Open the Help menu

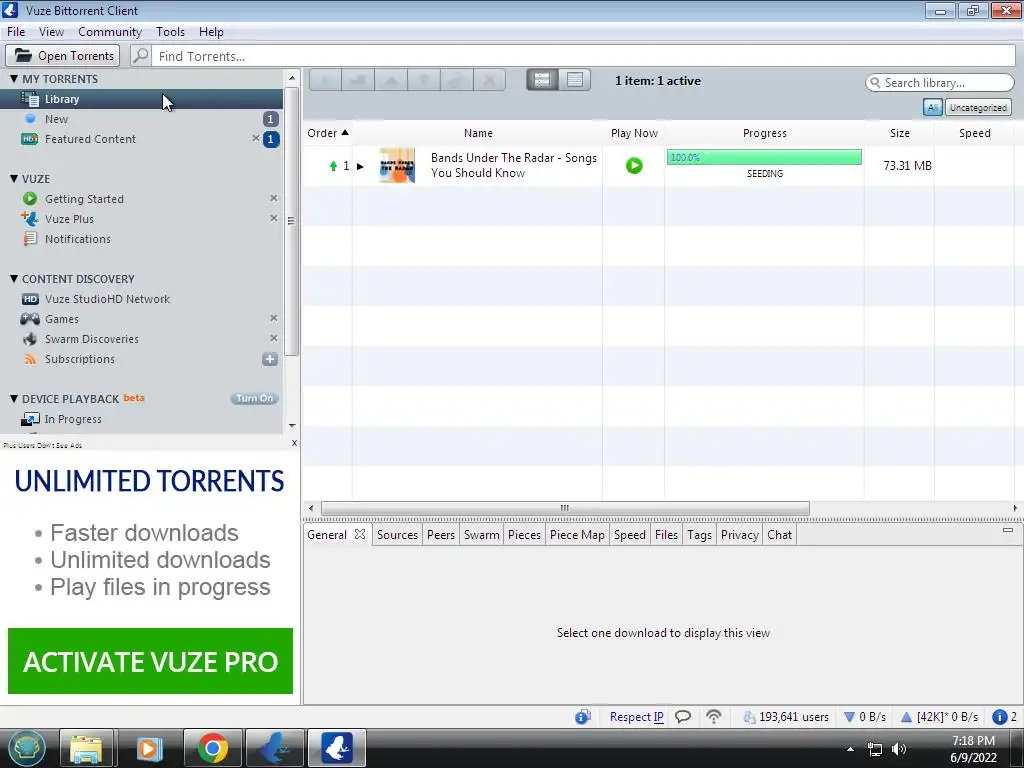click(x=211, y=32)
